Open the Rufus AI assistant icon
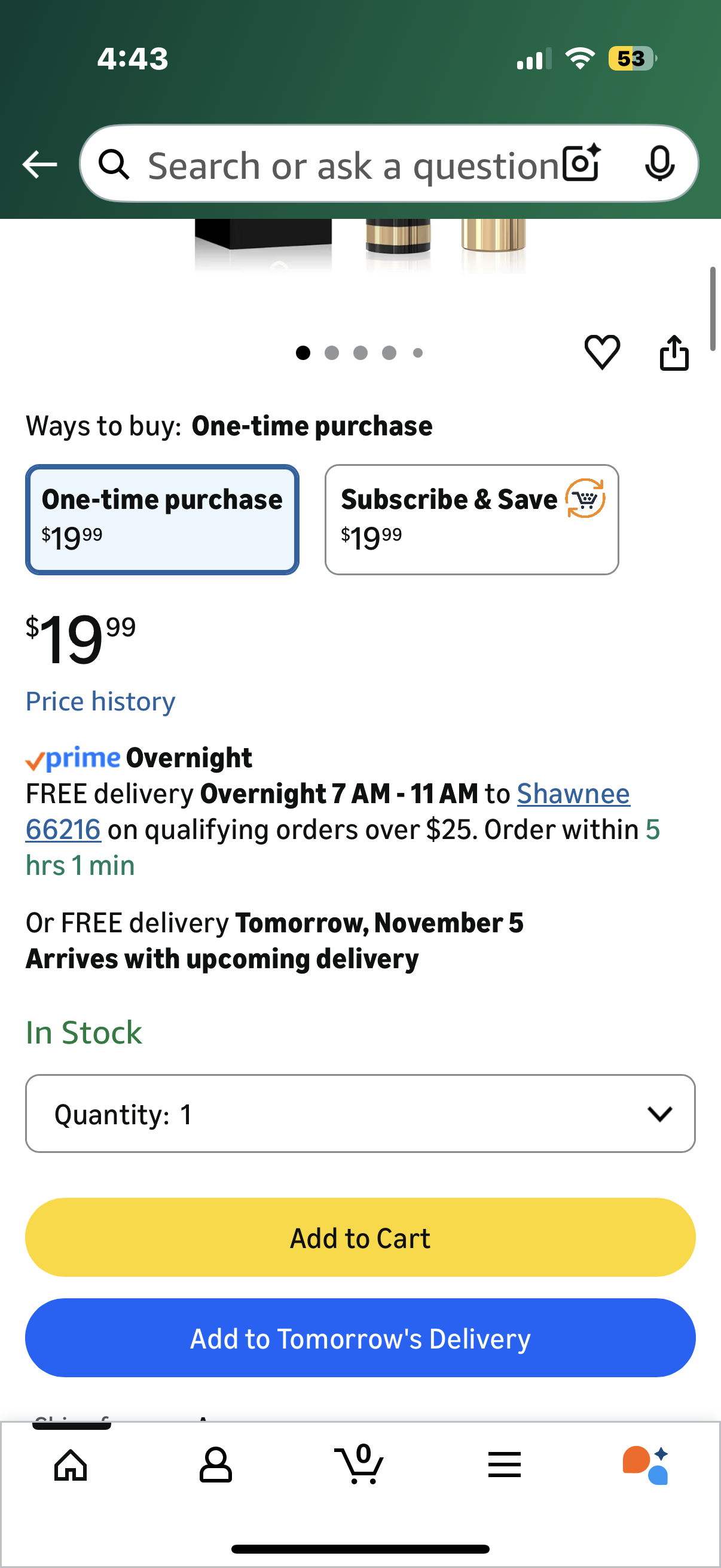Viewport: 721px width, 1568px height. 646,1464
